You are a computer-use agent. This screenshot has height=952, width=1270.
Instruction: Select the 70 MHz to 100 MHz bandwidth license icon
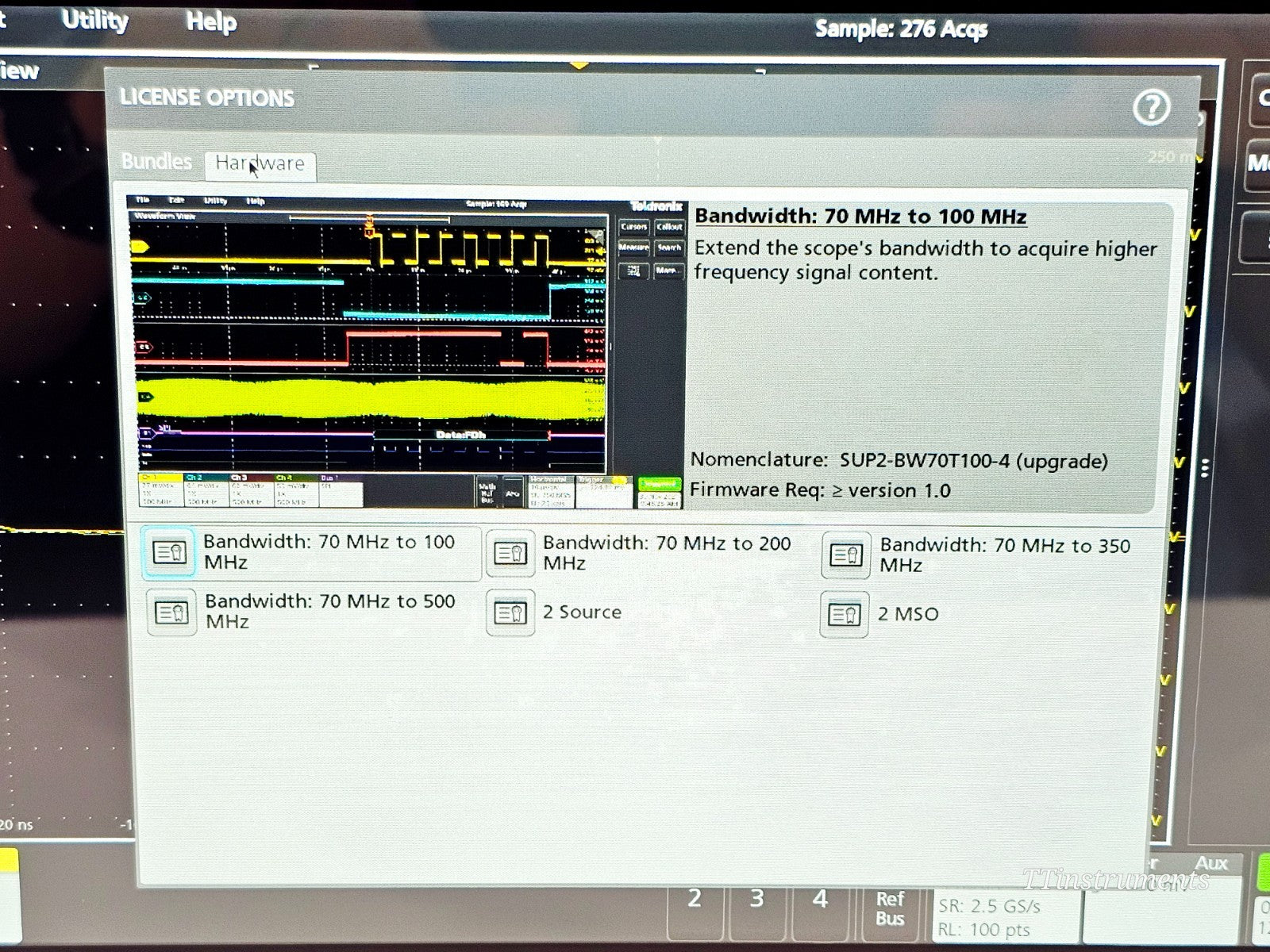(x=169, y=551)
